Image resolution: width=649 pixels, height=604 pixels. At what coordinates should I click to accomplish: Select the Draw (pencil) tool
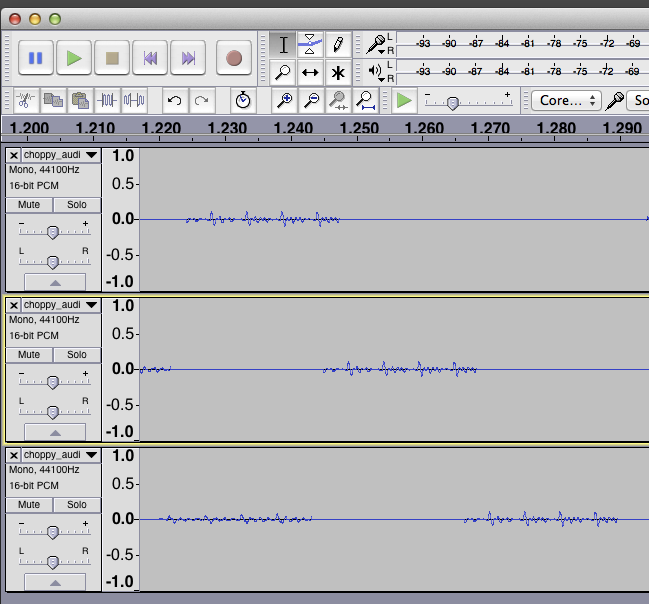point(338,44)
